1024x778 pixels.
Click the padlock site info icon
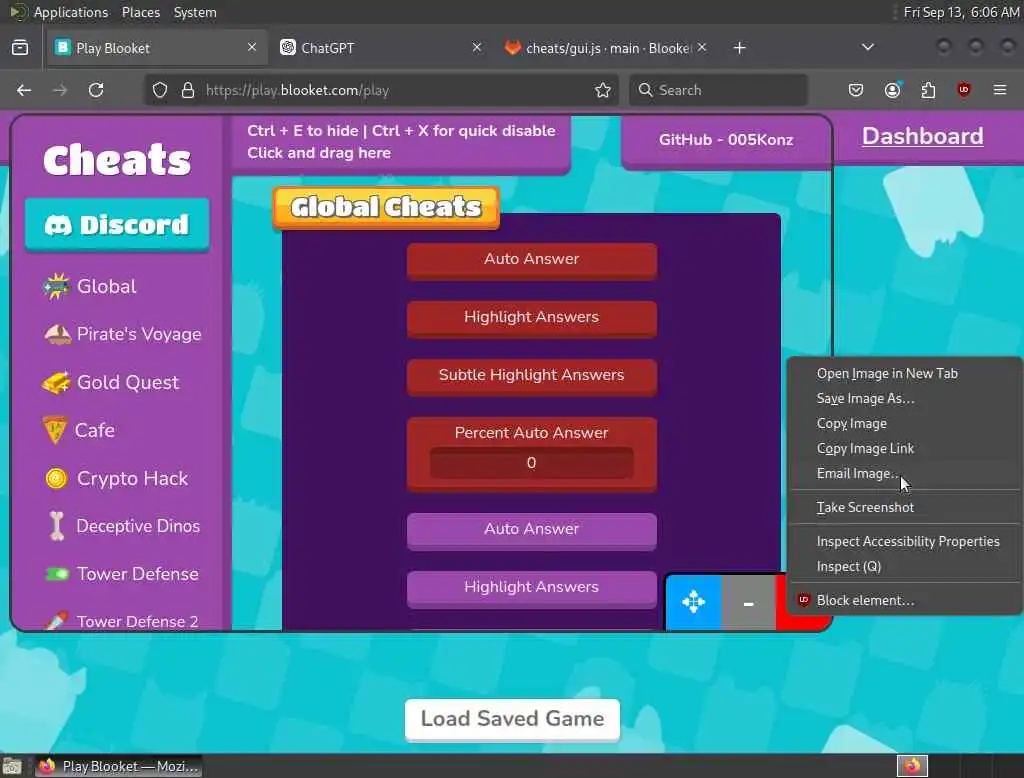click(188, 90)
